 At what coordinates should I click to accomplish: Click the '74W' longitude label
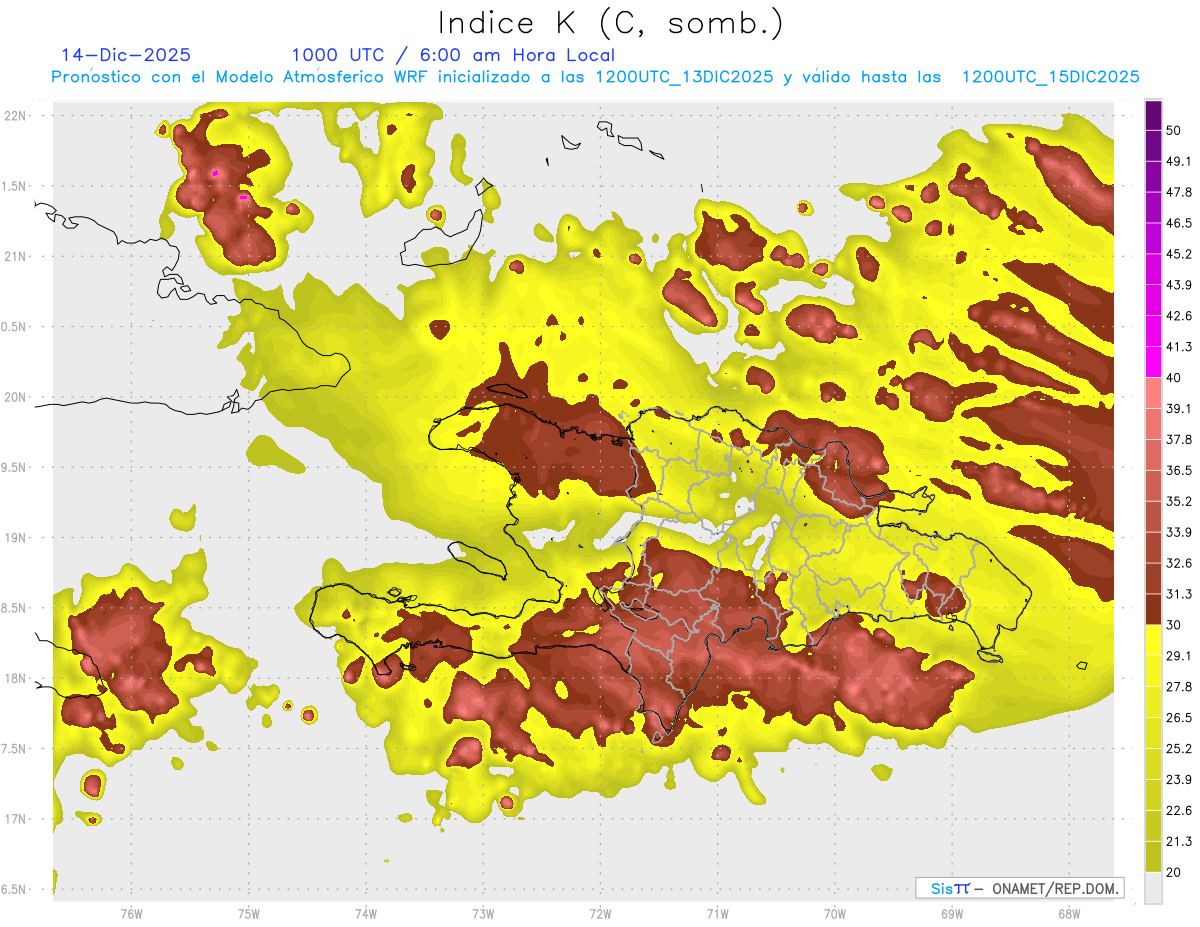coord(366,913)
